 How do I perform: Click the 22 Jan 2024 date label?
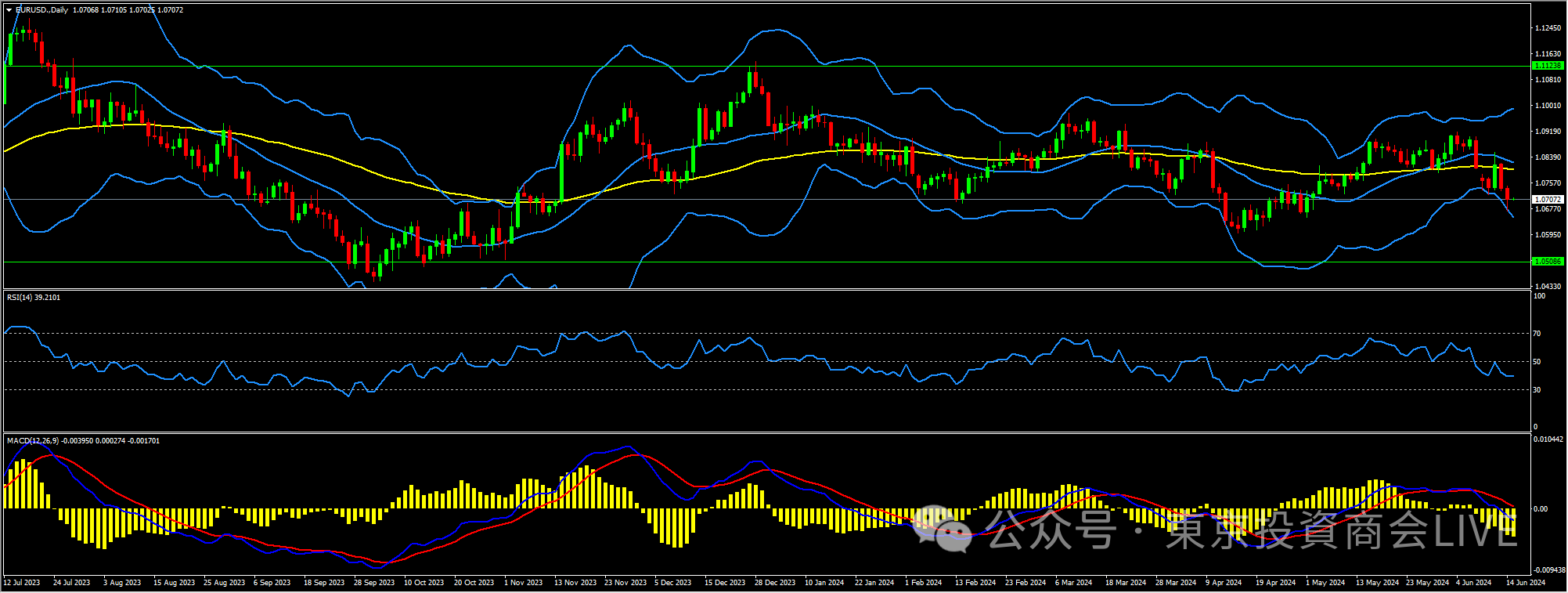(874, 583)
